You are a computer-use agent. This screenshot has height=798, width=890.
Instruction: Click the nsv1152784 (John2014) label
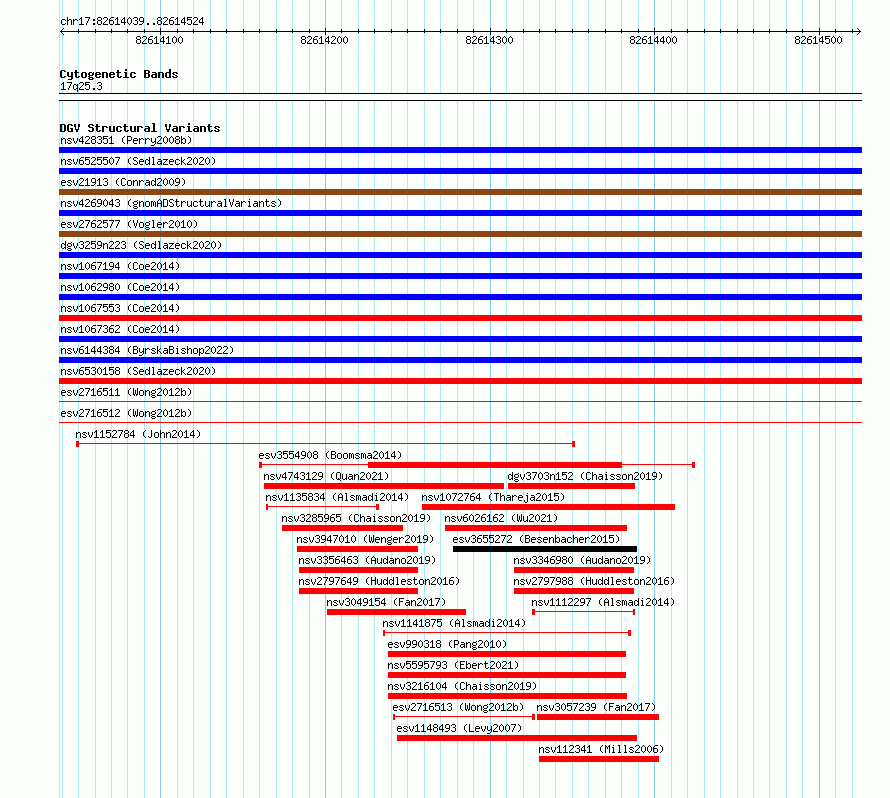138,434
